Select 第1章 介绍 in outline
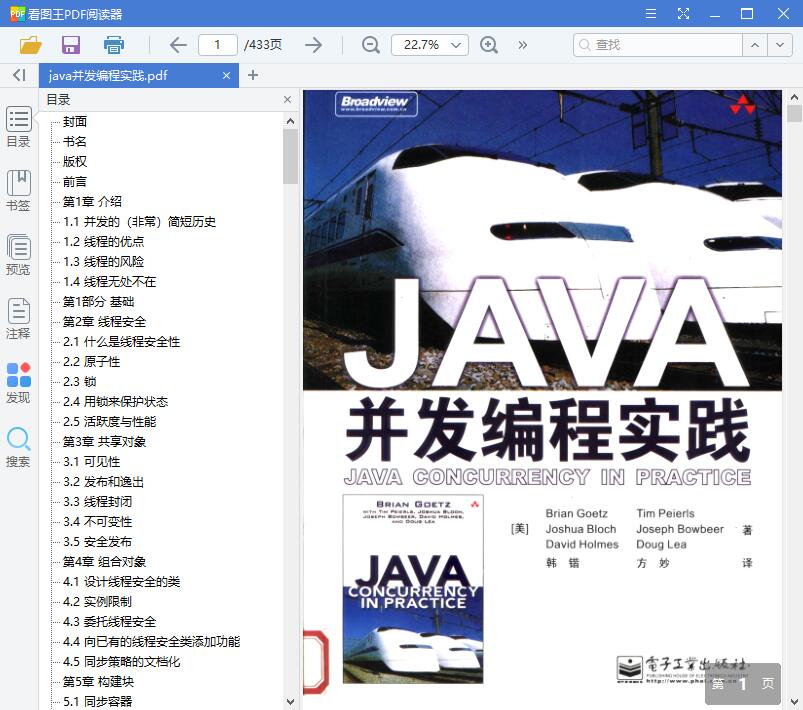This screenshot has height=710, width=803. [x=92, y=202]
